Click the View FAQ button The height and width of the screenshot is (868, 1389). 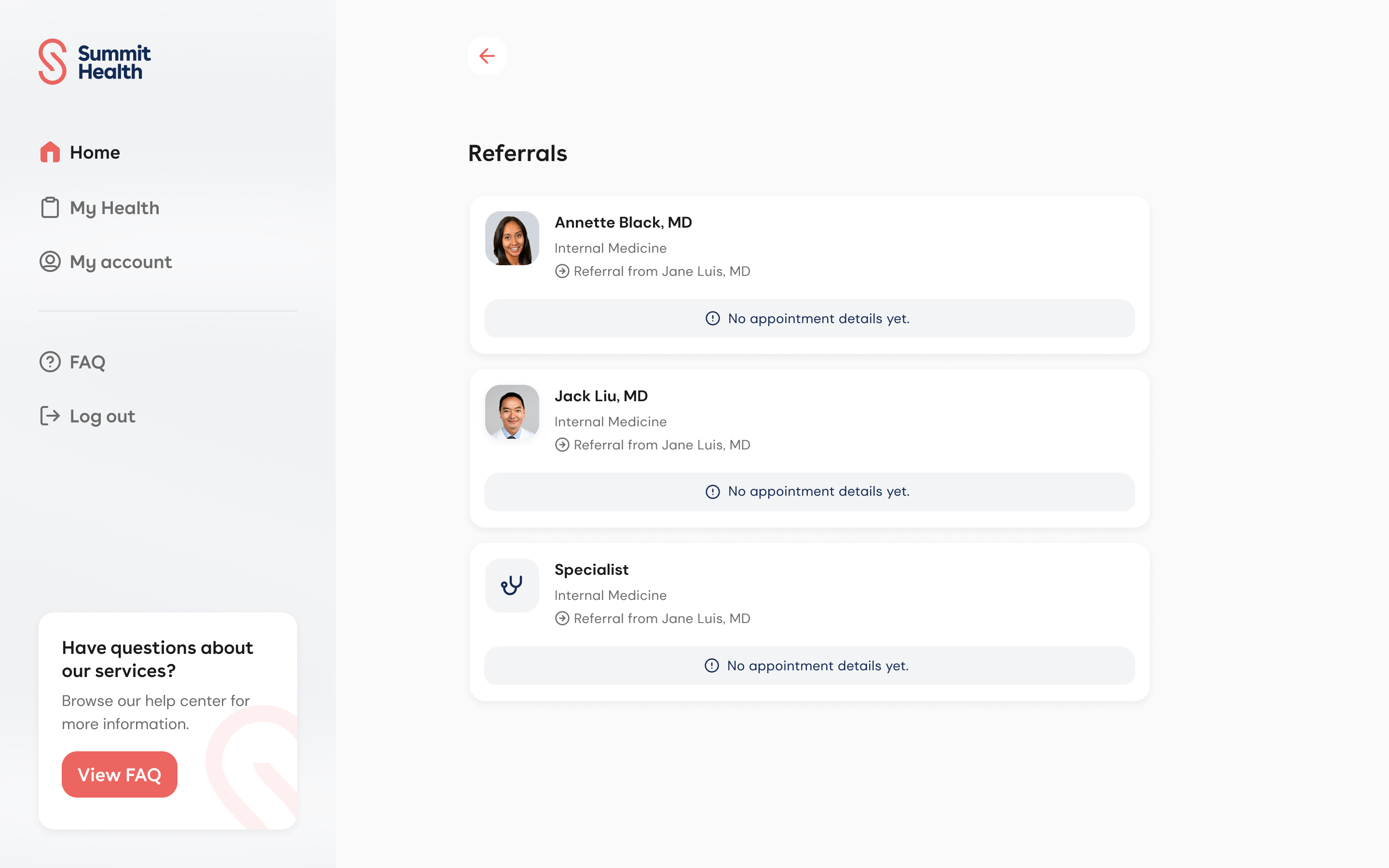pyautogui.click(x=120, y=774)
